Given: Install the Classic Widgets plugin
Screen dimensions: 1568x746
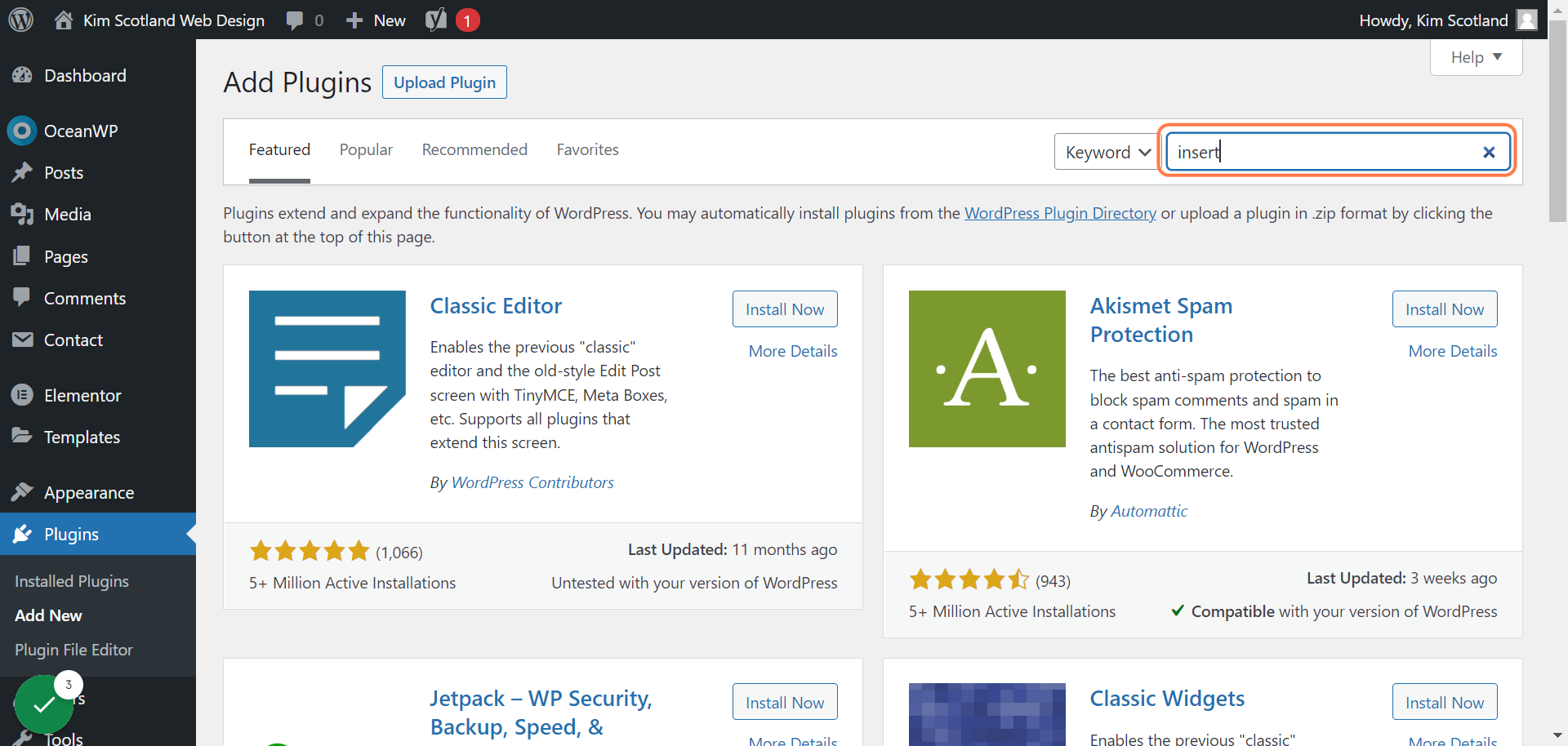Looking at the screenshot, I should pyautogui.click(x=1445, y=702).
